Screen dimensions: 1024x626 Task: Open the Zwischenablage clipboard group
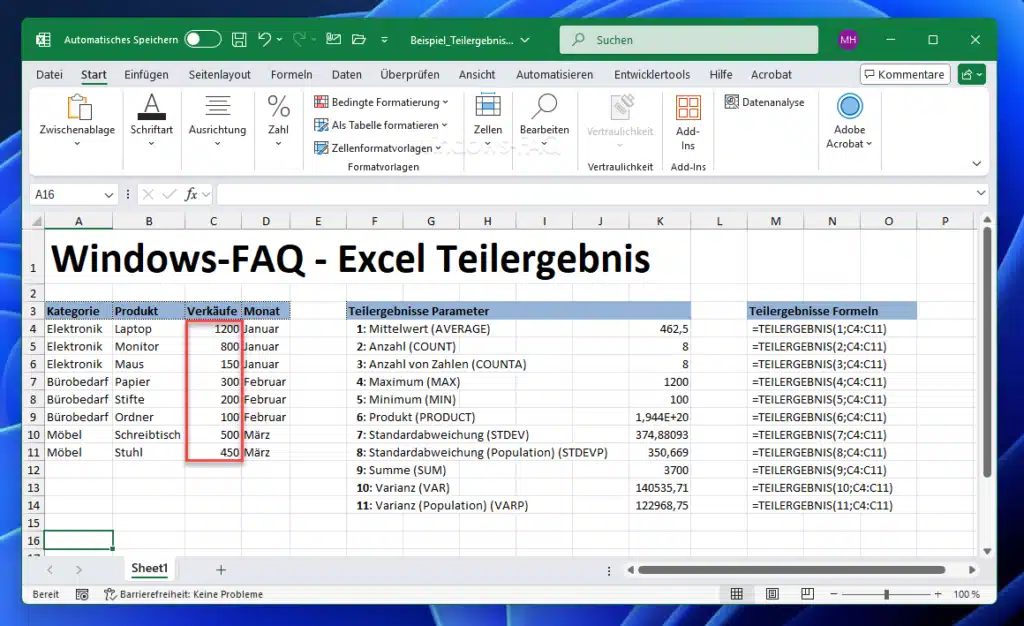point(77,118)
